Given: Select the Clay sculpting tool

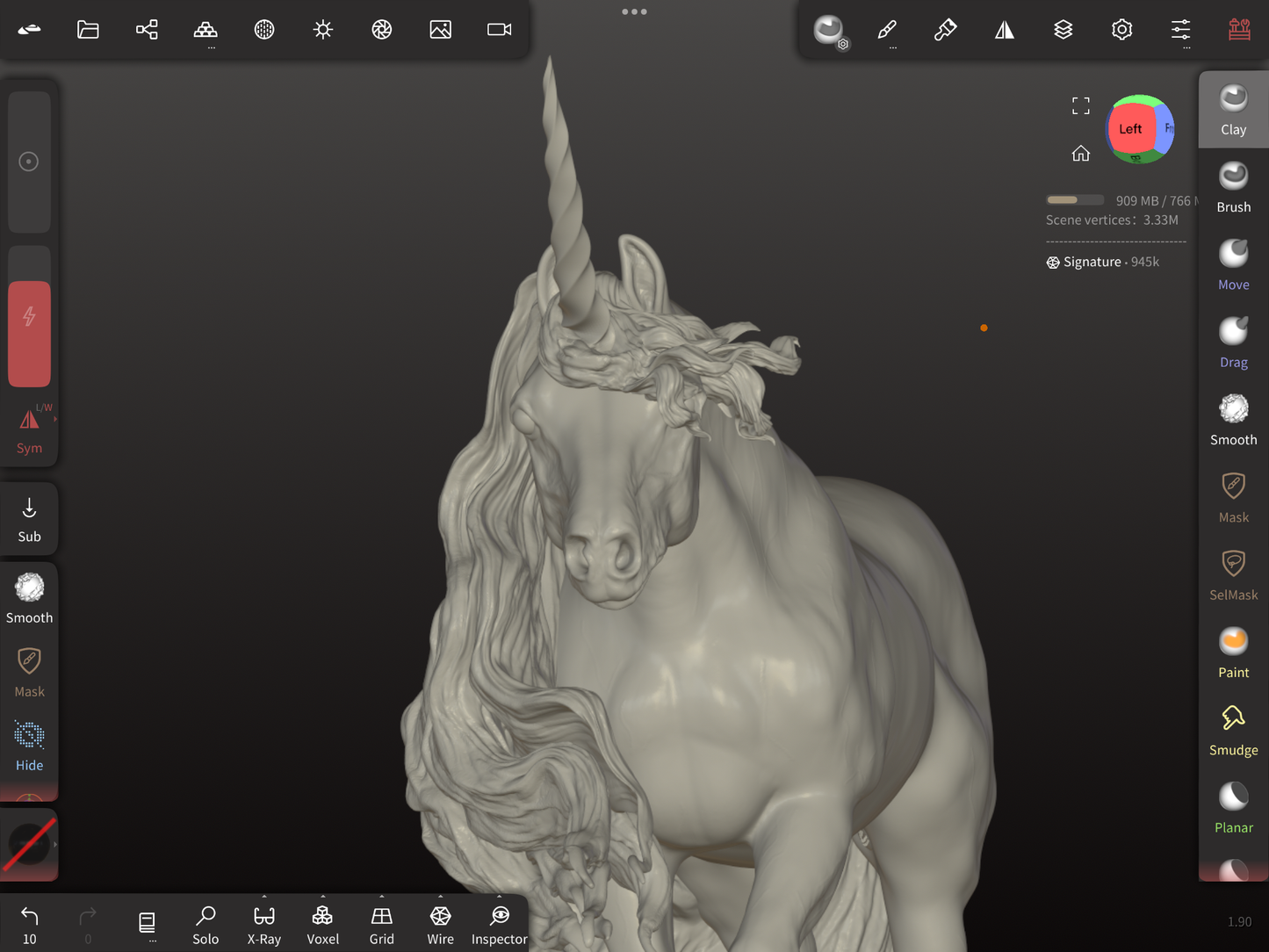Looking at the screenshot, I should coord(1233,110).
